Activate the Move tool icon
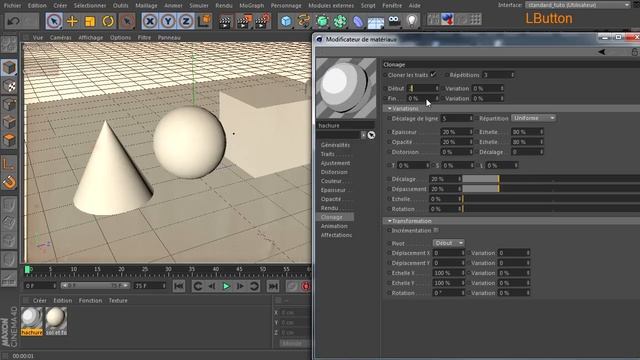 point(72,21)
